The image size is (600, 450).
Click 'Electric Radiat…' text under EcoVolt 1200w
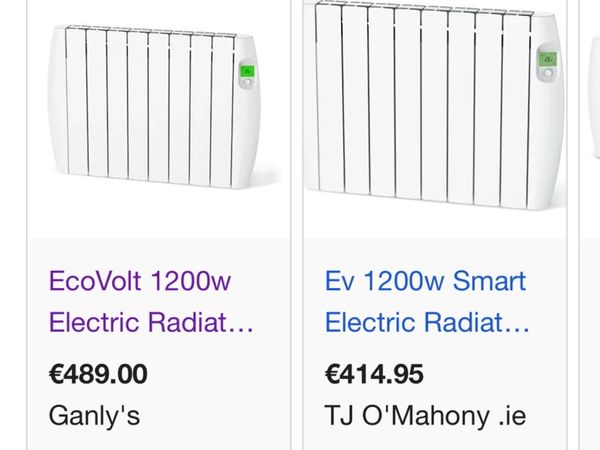(x=151, y=323)
